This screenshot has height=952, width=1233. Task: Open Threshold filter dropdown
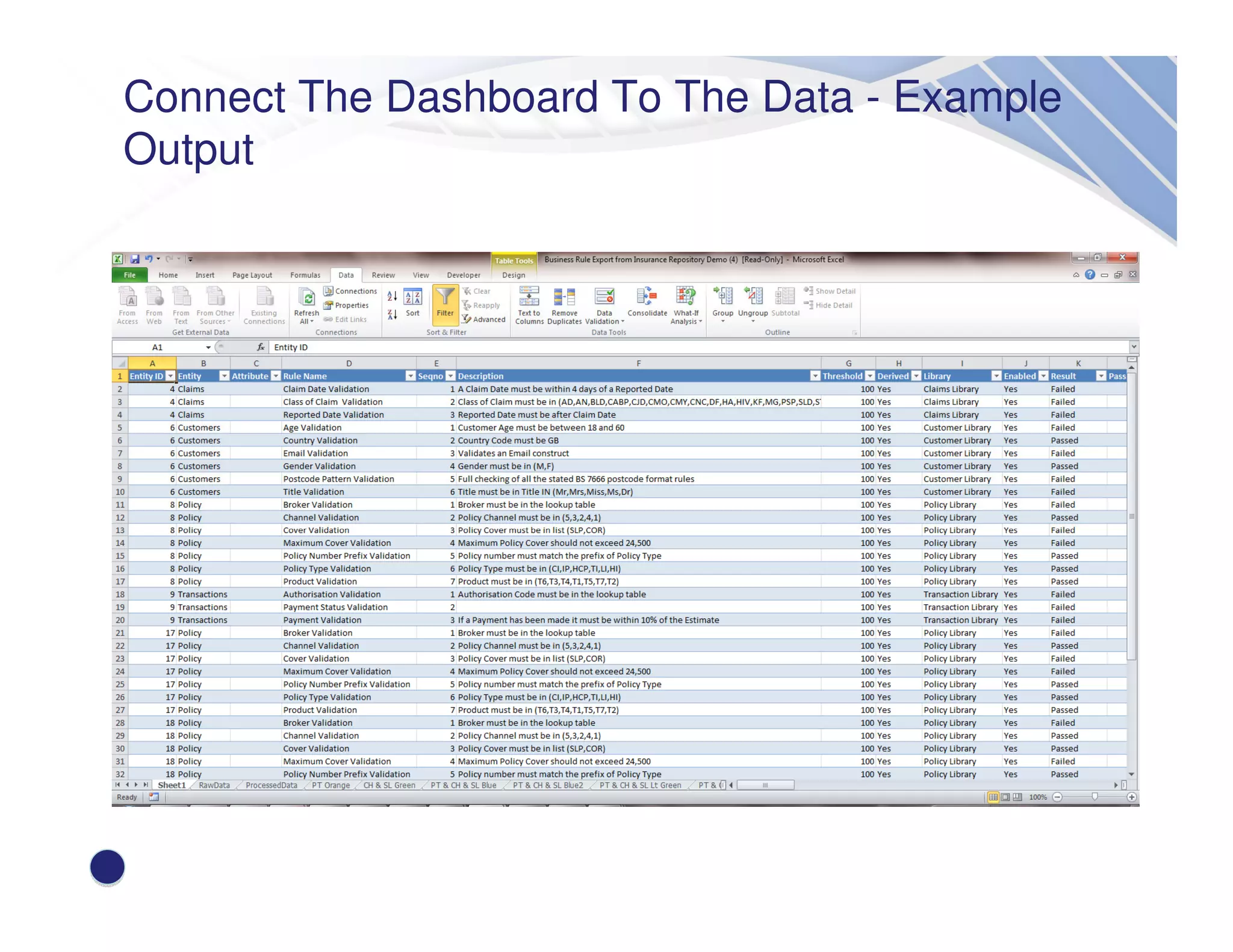pyautogui.click(x=870, y=376)
